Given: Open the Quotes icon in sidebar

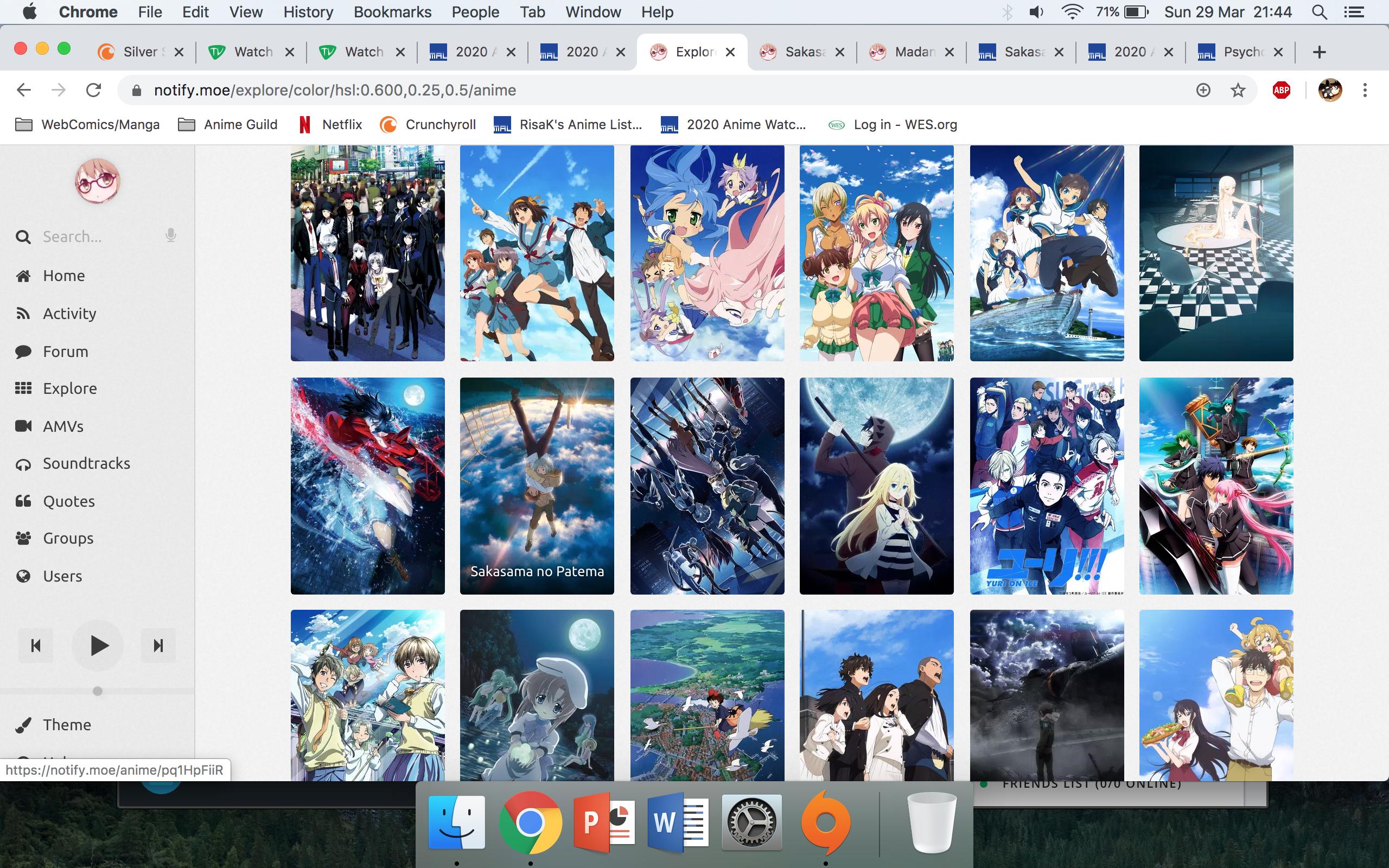Looking at the screenshot, I should (23, 501).
